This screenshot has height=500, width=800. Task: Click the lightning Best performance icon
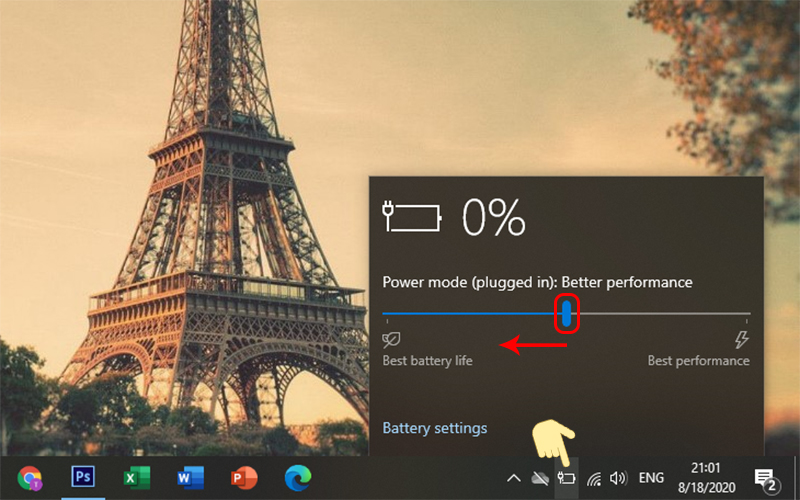741,340
